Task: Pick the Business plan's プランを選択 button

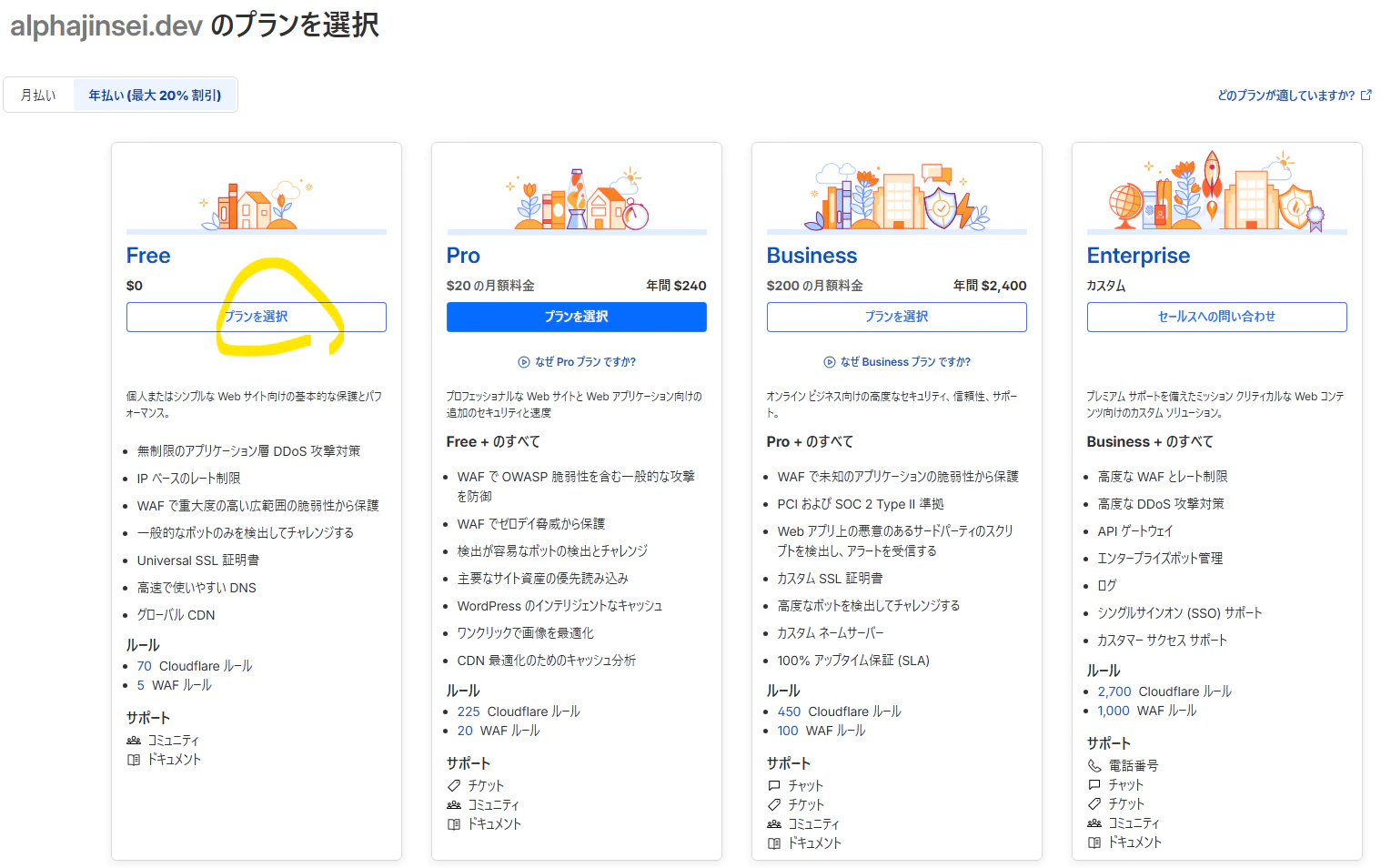Action: coord(897,317)
